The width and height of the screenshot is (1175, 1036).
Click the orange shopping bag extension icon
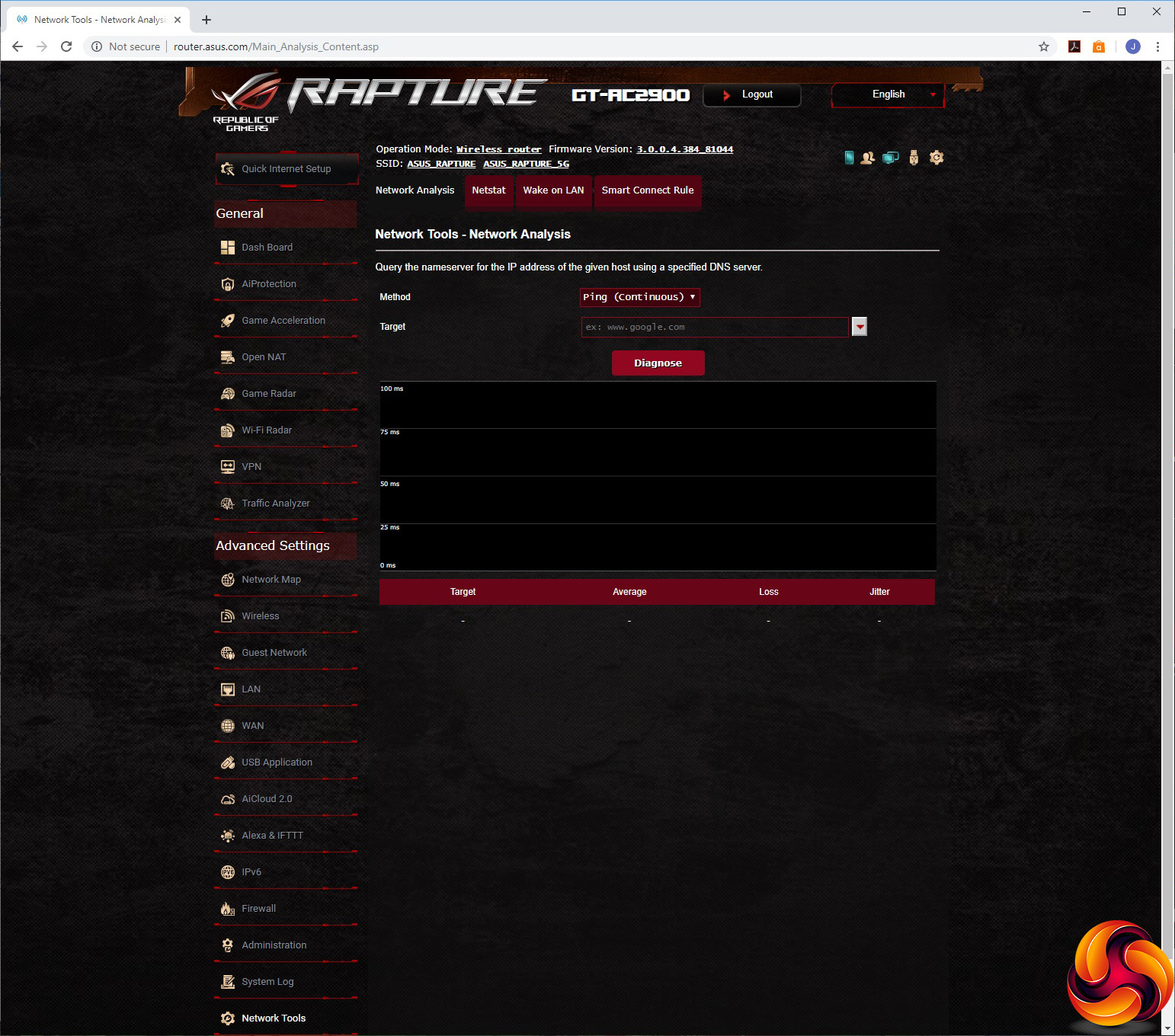[1099, 46]
